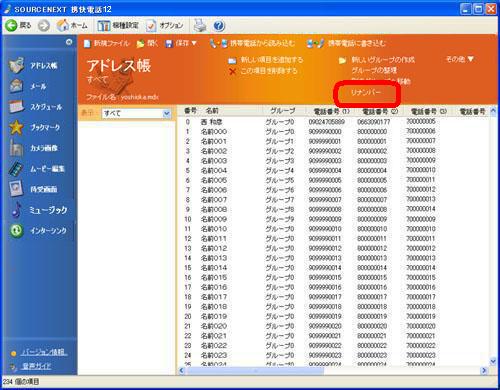Select メール in the sidebar

[28, 86]
